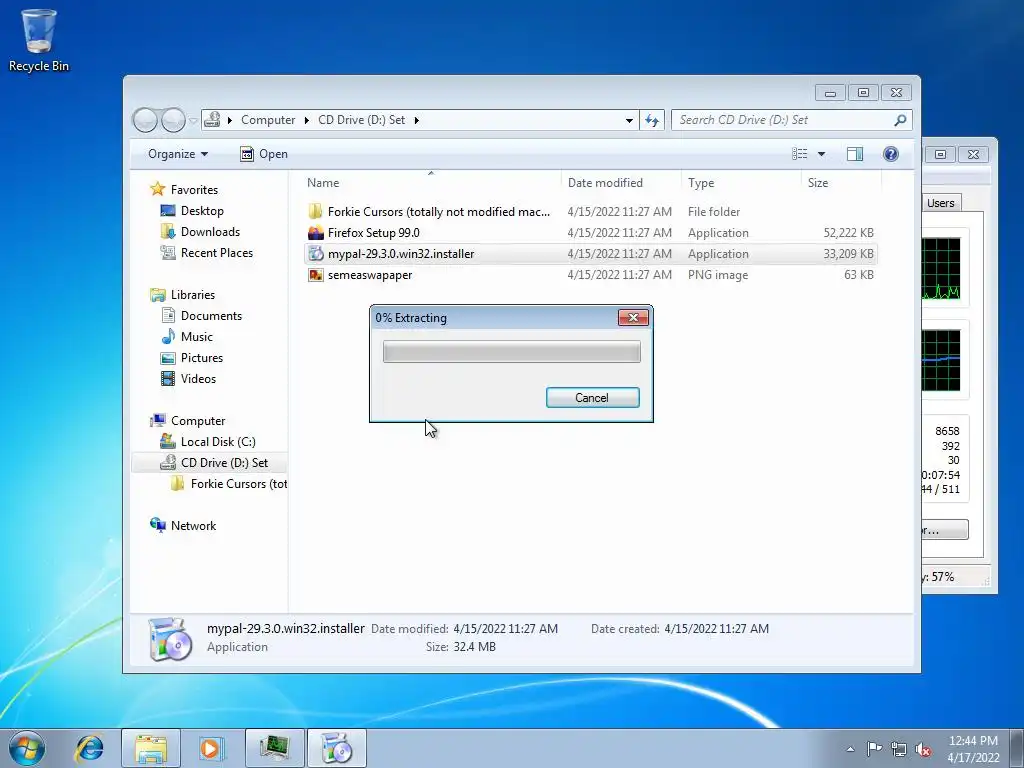Screen dimensions: 1024x768
Task: Switch to Task Manager taskbar button
Action: pyautogui.click(x=274, y=748)
